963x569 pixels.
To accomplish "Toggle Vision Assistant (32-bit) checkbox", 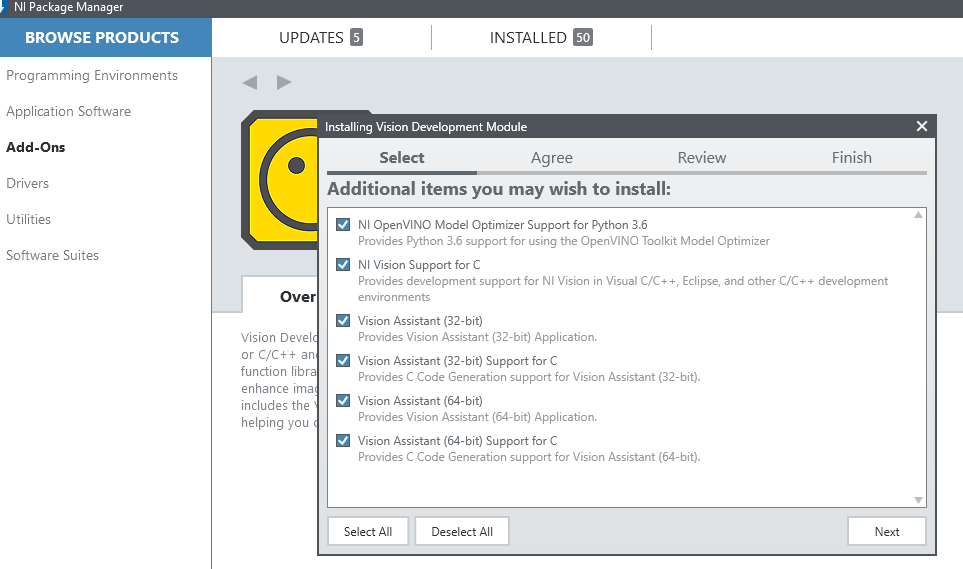I will pyautogui.click(x=343, y=321).
